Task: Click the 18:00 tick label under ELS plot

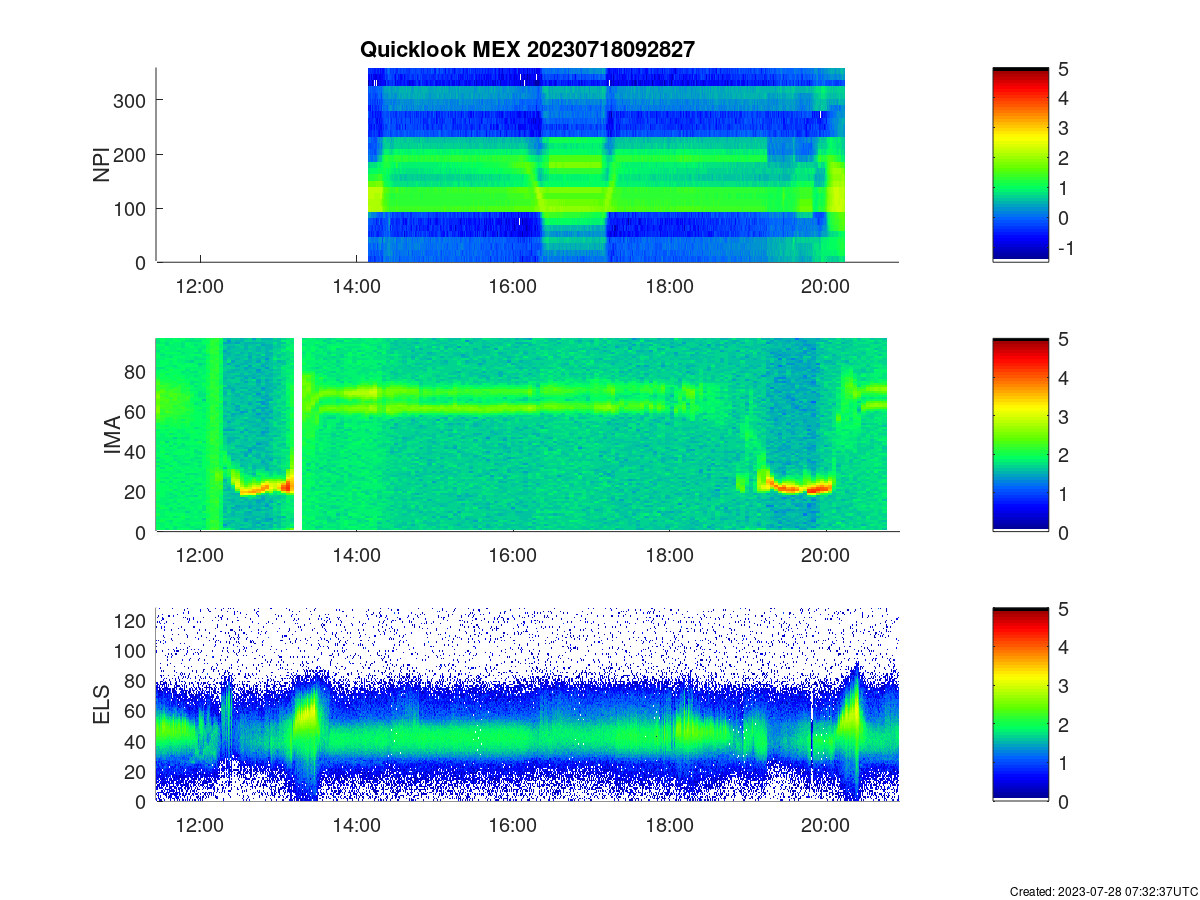Action: [x=669, y=825]
